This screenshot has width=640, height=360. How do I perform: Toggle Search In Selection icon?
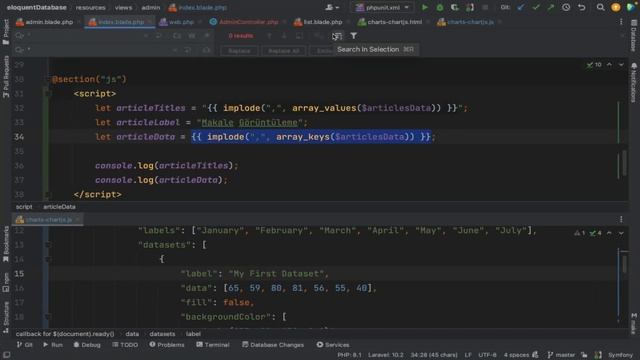[337, 36]
